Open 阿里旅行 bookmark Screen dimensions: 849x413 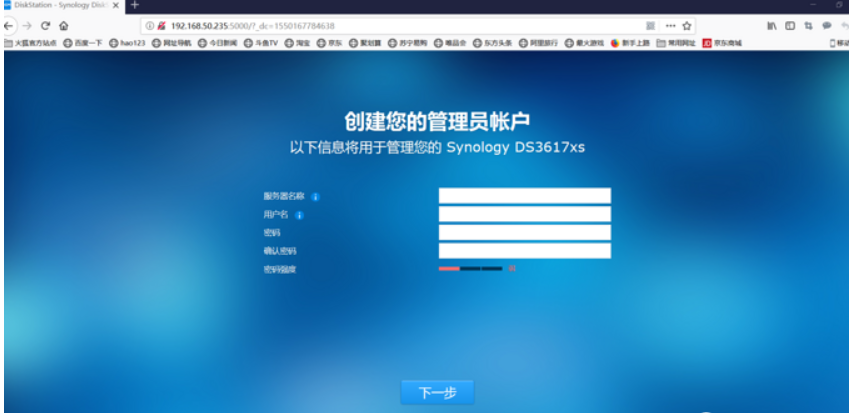pos(538,43)
